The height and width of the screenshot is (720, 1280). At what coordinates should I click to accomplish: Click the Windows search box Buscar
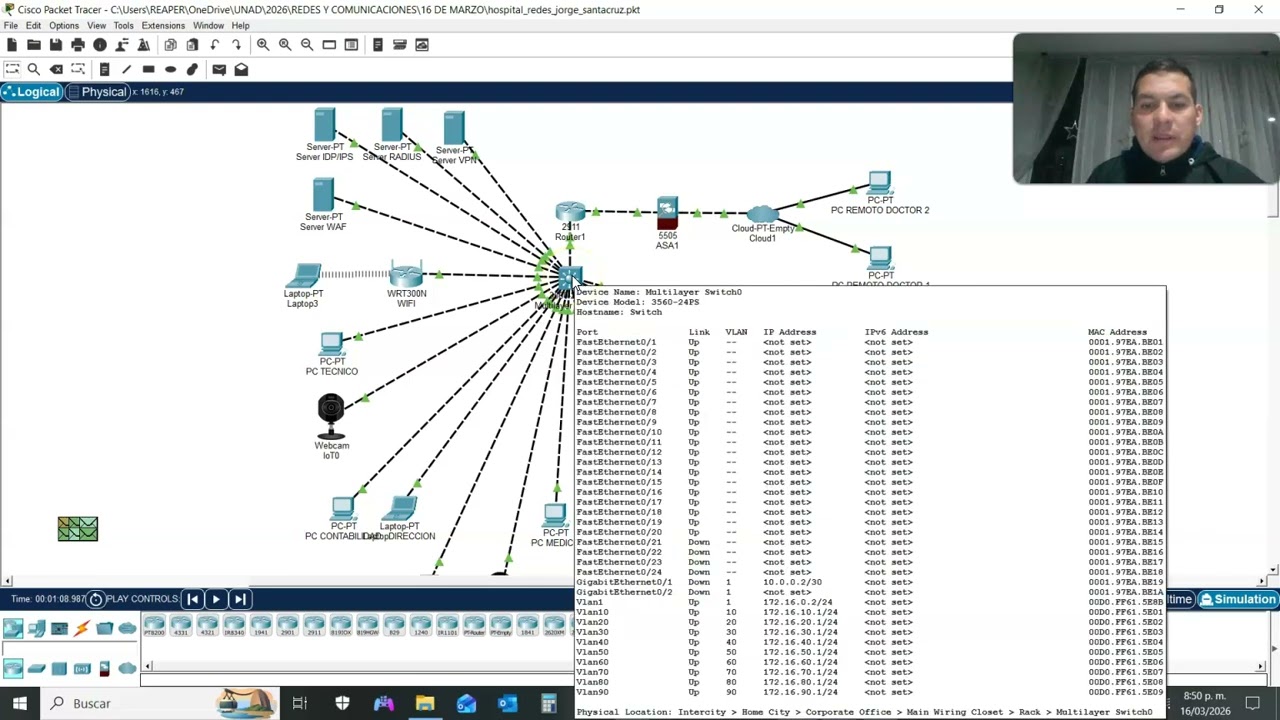coord(160,703)
